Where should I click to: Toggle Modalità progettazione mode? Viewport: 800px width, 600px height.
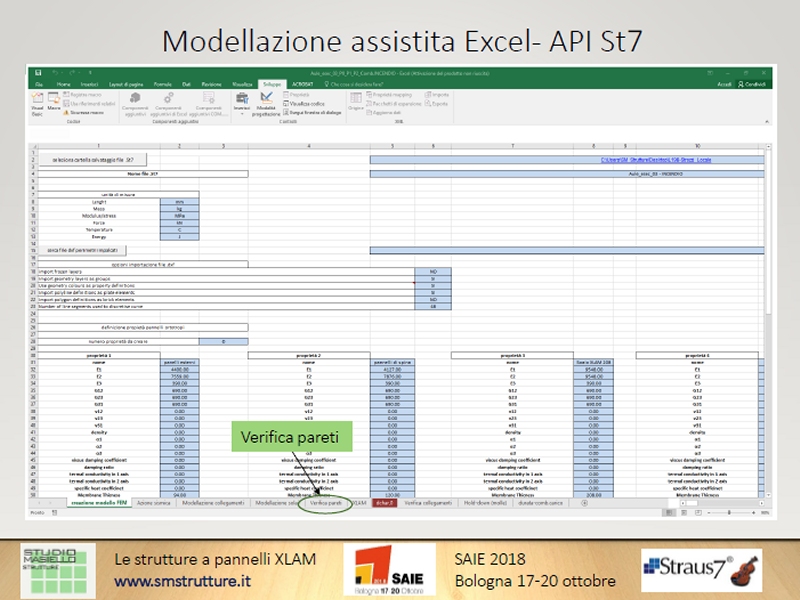coord(267,106)
